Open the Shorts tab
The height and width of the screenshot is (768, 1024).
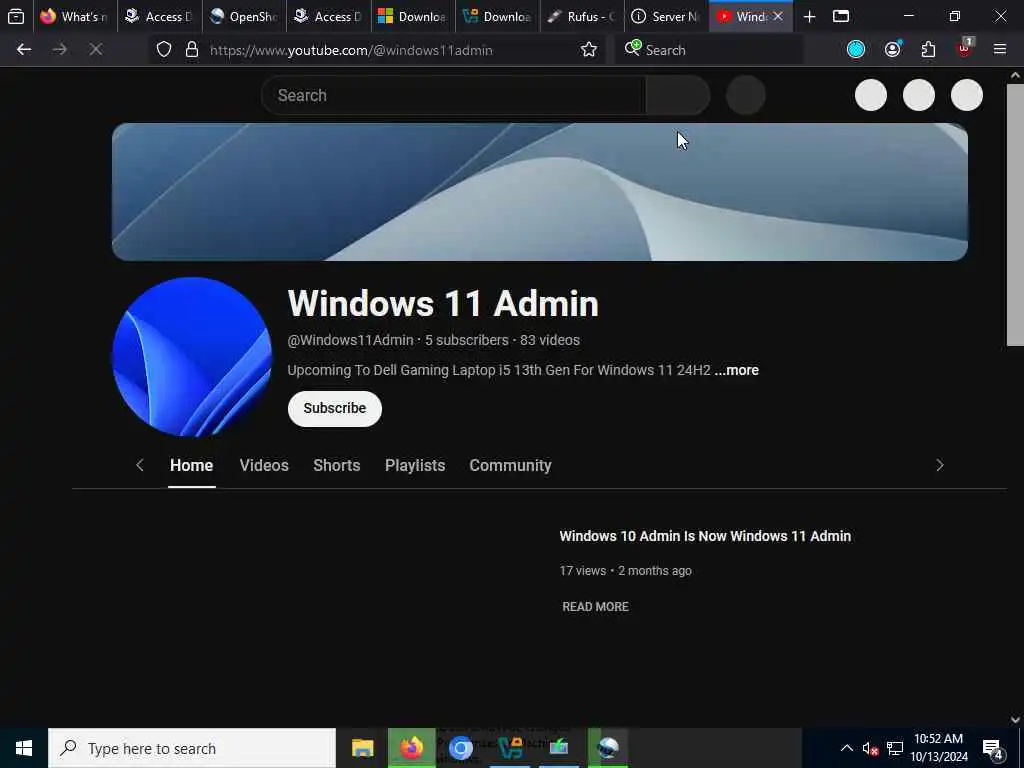[337, 466]
